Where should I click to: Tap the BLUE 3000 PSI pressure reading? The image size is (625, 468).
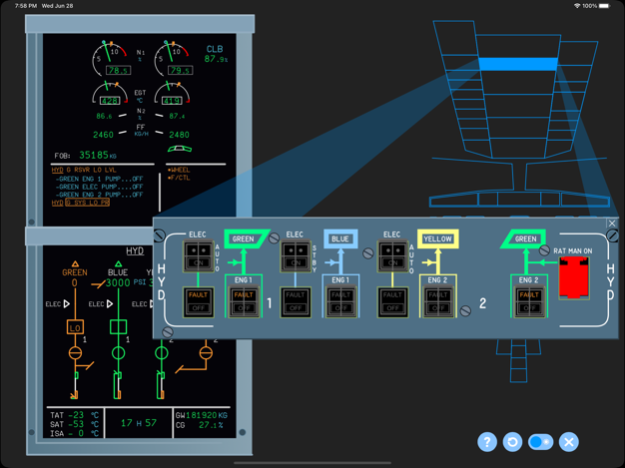pos(120,283)
